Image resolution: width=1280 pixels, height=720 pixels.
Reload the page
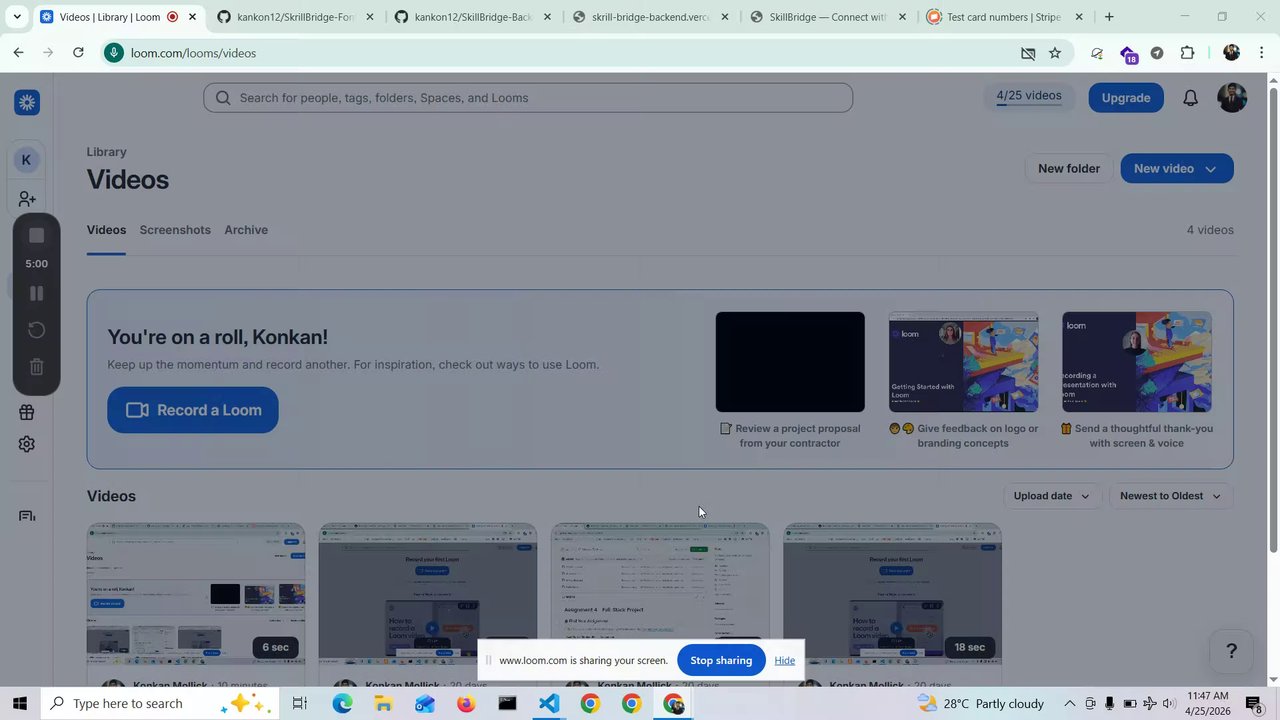pyautogui.click(x=78, y=52)
